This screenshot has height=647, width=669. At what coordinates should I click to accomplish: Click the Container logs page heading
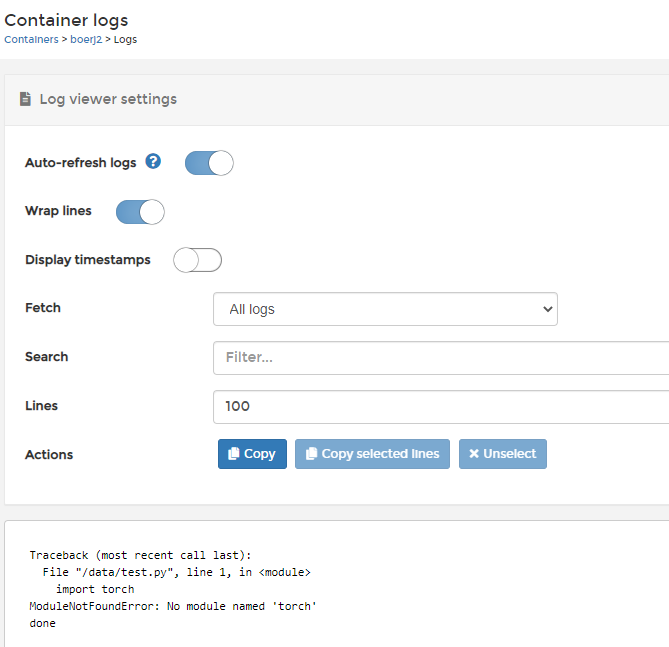(x=67, y=19)
